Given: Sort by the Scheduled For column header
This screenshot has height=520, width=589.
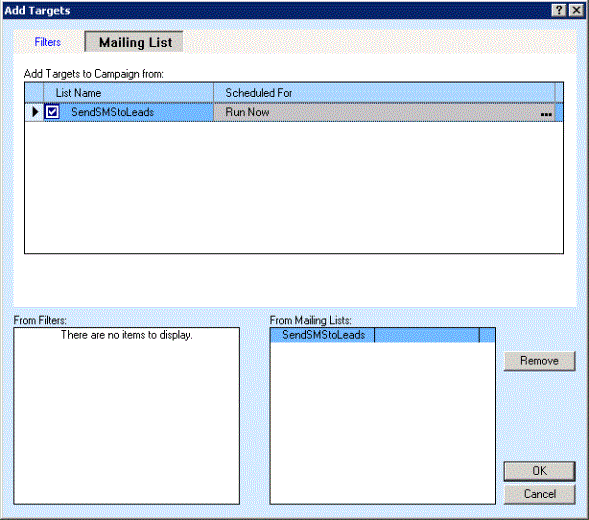Looking at the screenshot, I should pyautogui.click(x=384, y=93).
